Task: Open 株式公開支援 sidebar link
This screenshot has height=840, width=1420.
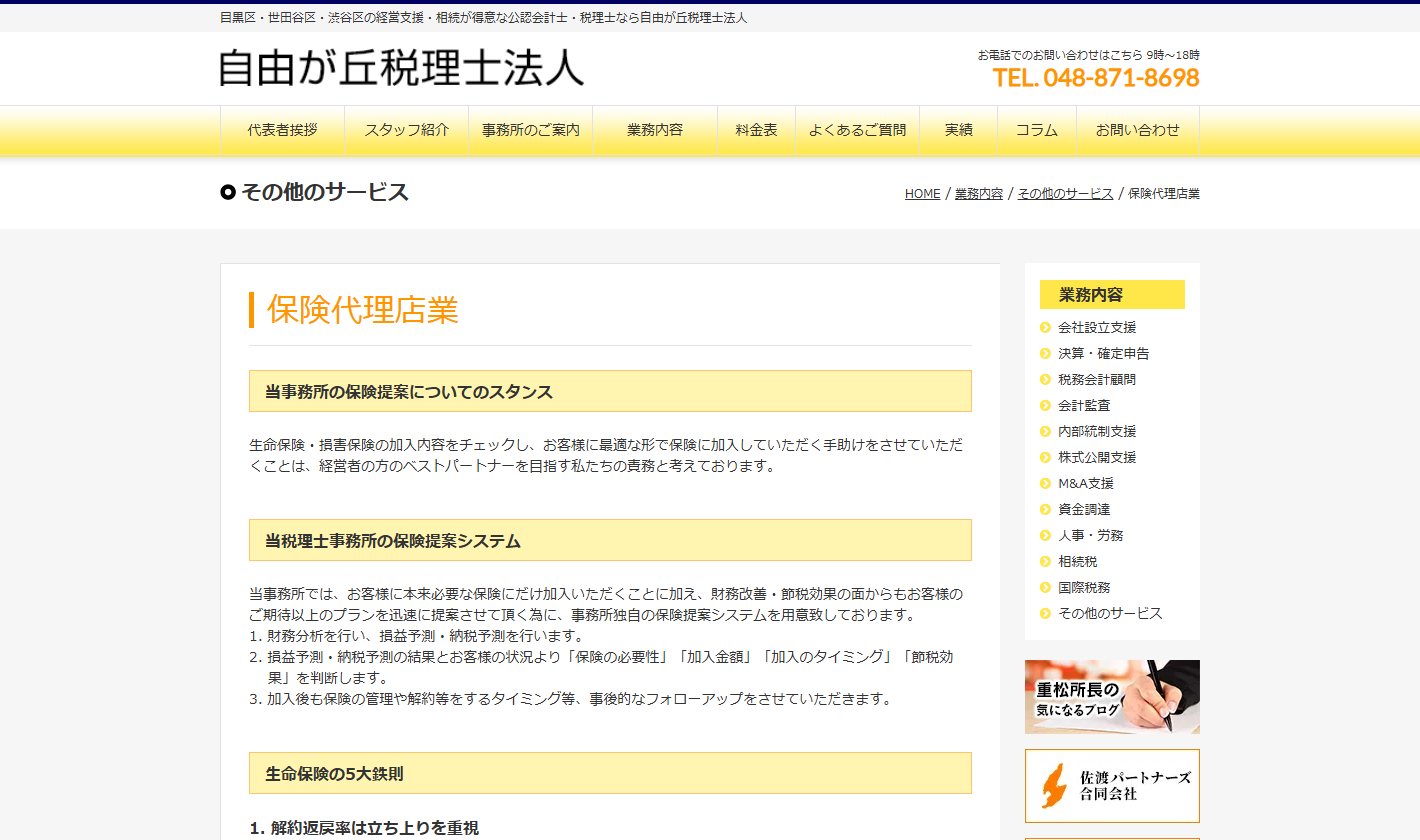Action: (1097, 457)
